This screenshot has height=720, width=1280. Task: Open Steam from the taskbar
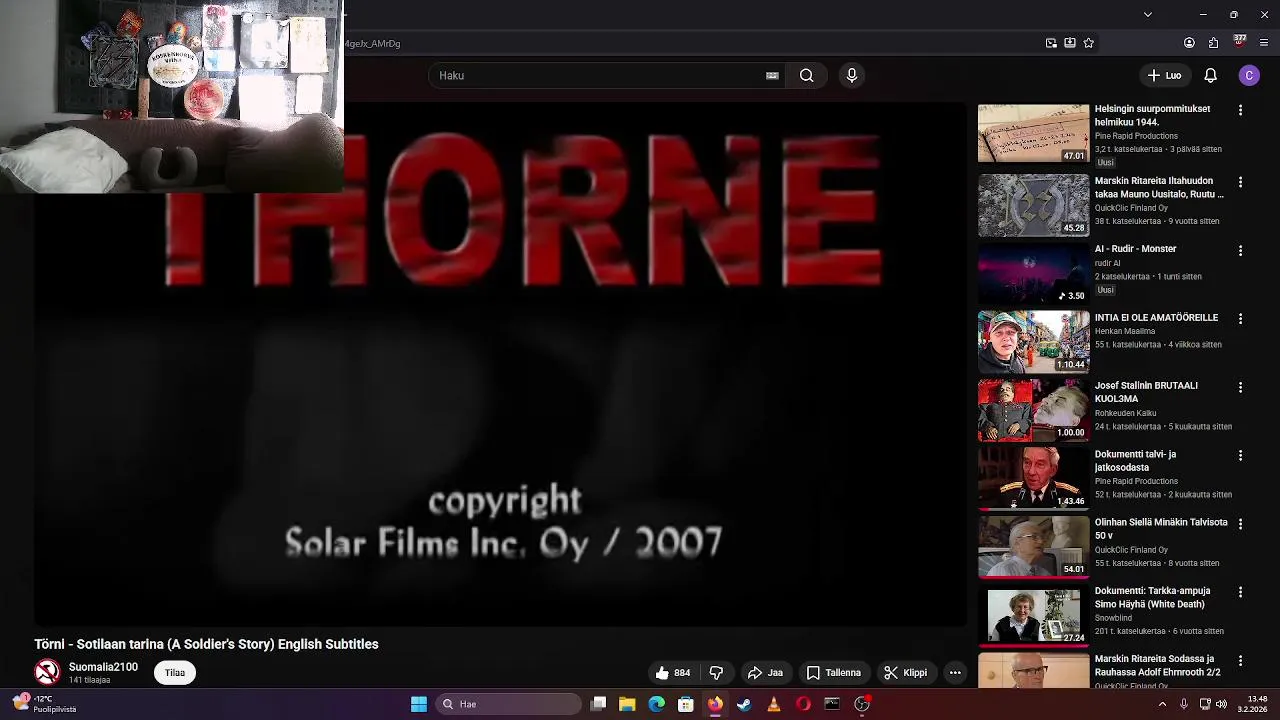click(x=744, y=704)
